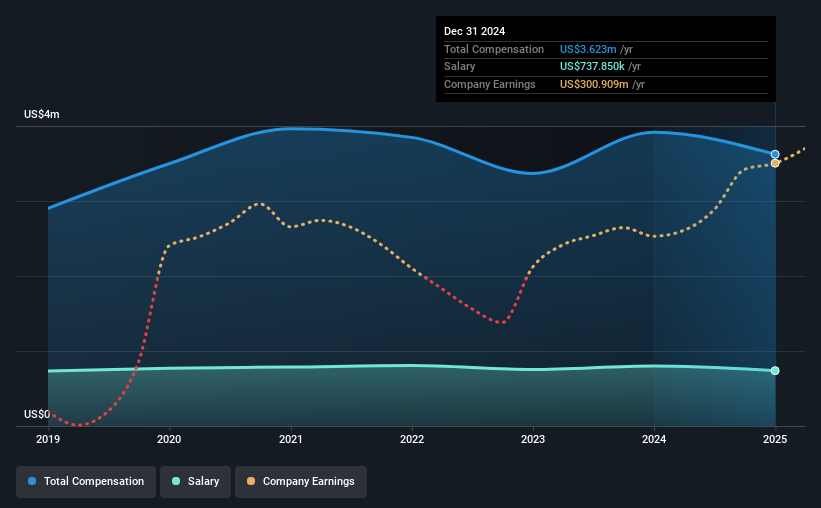This screenshot has width=821, height=508.
Task: Select the 2022 axis label
Action: [412, 439]
